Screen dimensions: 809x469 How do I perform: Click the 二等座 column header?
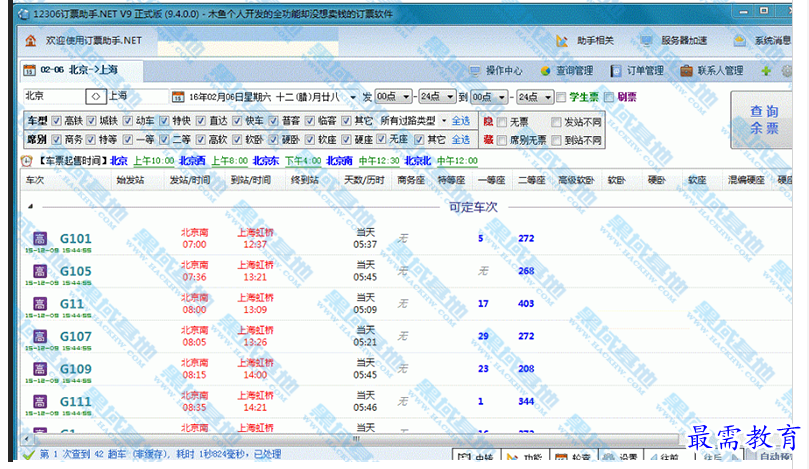[x=531, y=180]
